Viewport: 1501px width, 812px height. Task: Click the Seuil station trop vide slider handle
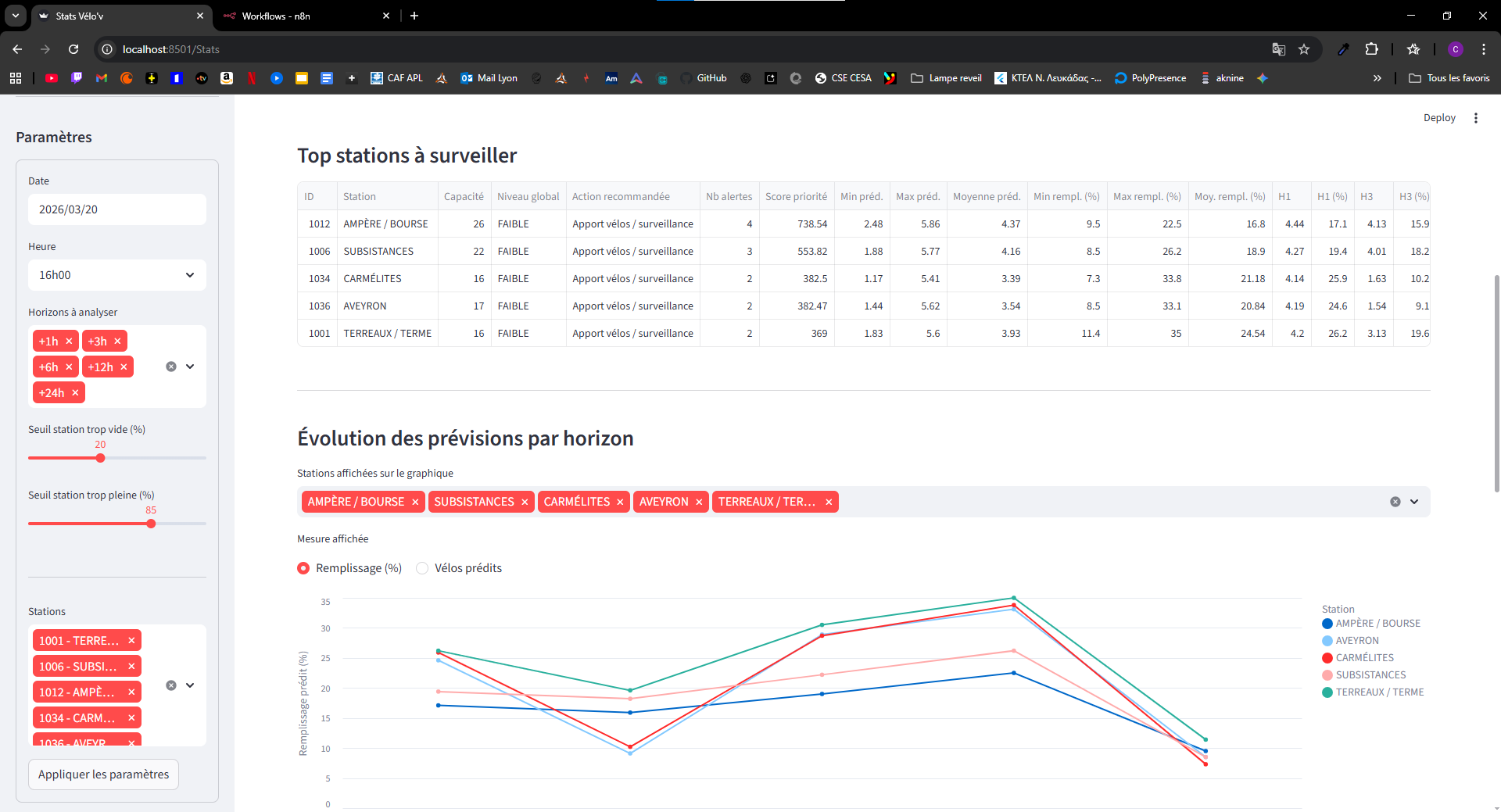click(100, 458)
